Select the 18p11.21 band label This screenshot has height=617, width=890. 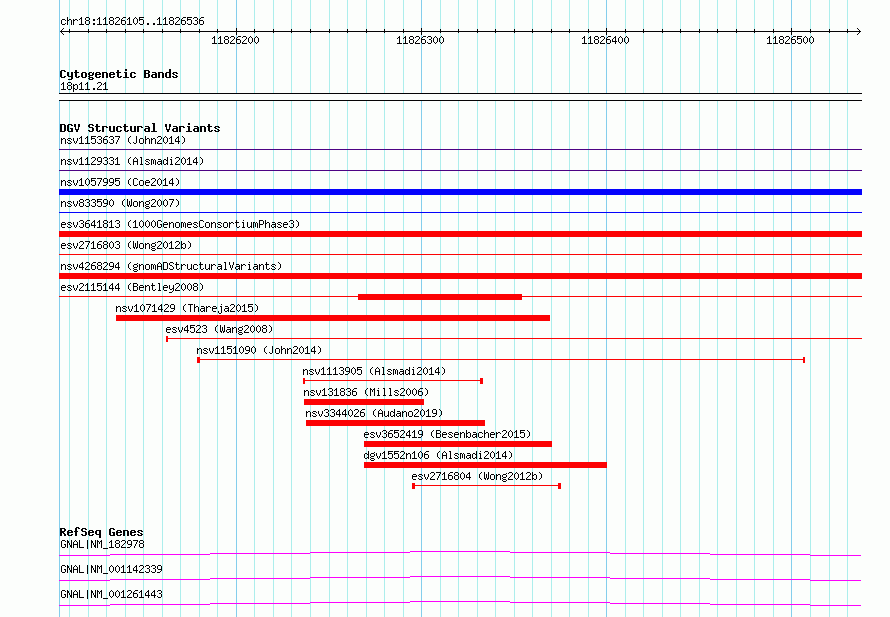pyautogui.click(x=84, y=86)
